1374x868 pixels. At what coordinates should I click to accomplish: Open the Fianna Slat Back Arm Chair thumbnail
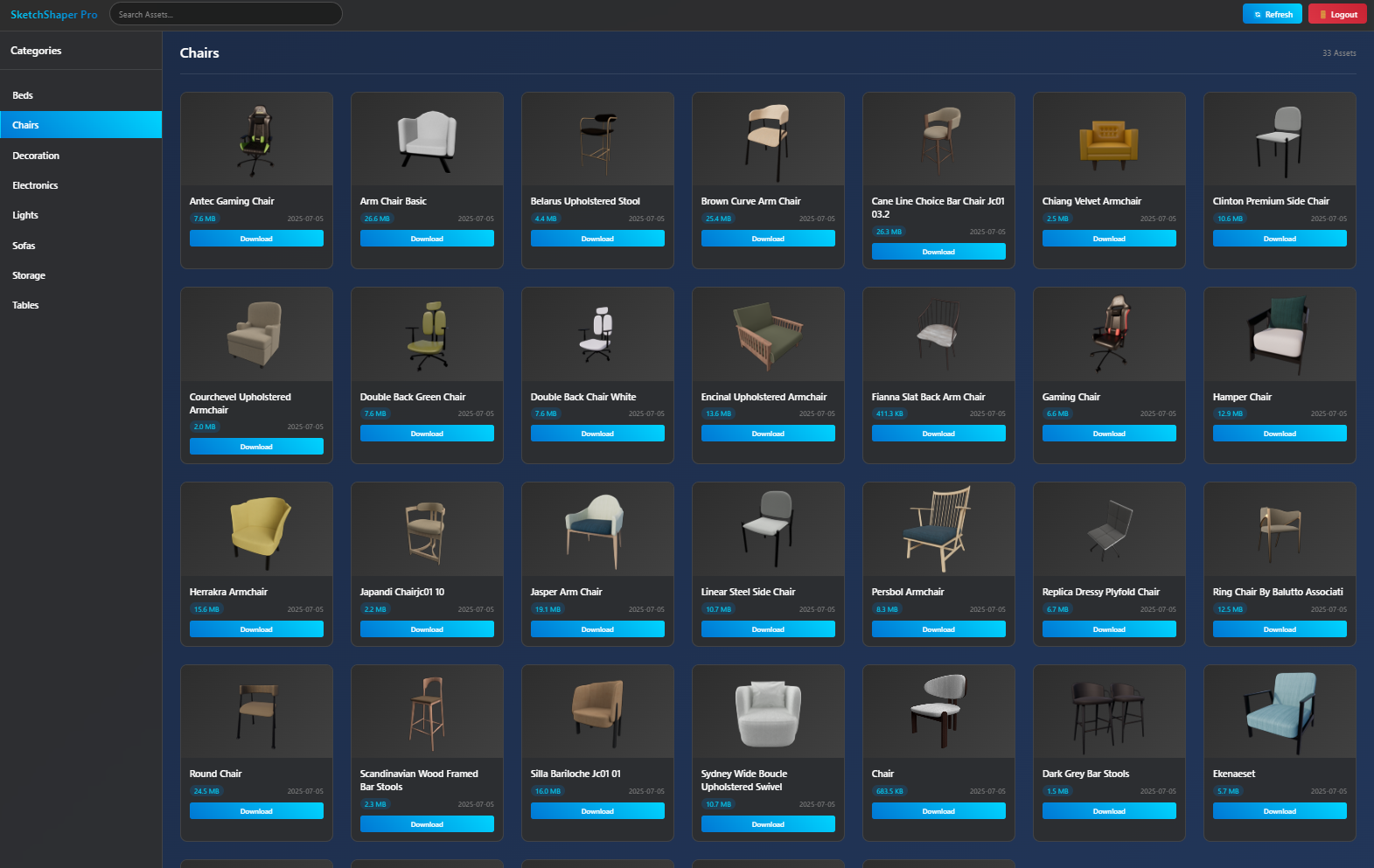coord(938,334)
